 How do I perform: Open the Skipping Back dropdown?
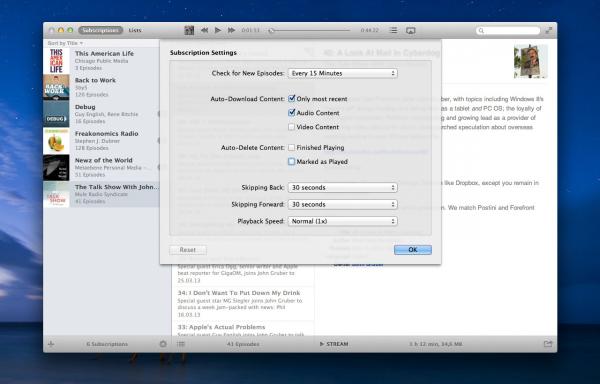[x=342, y=187]
